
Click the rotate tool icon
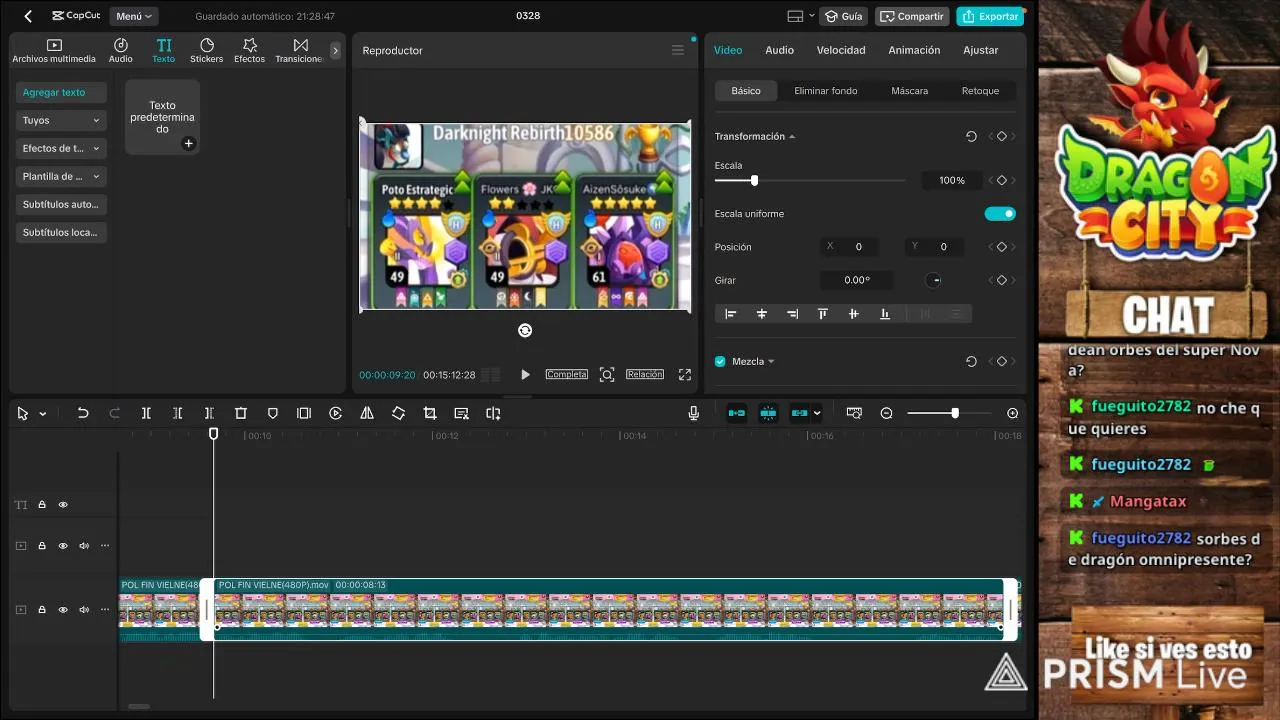tap(398, 413)
